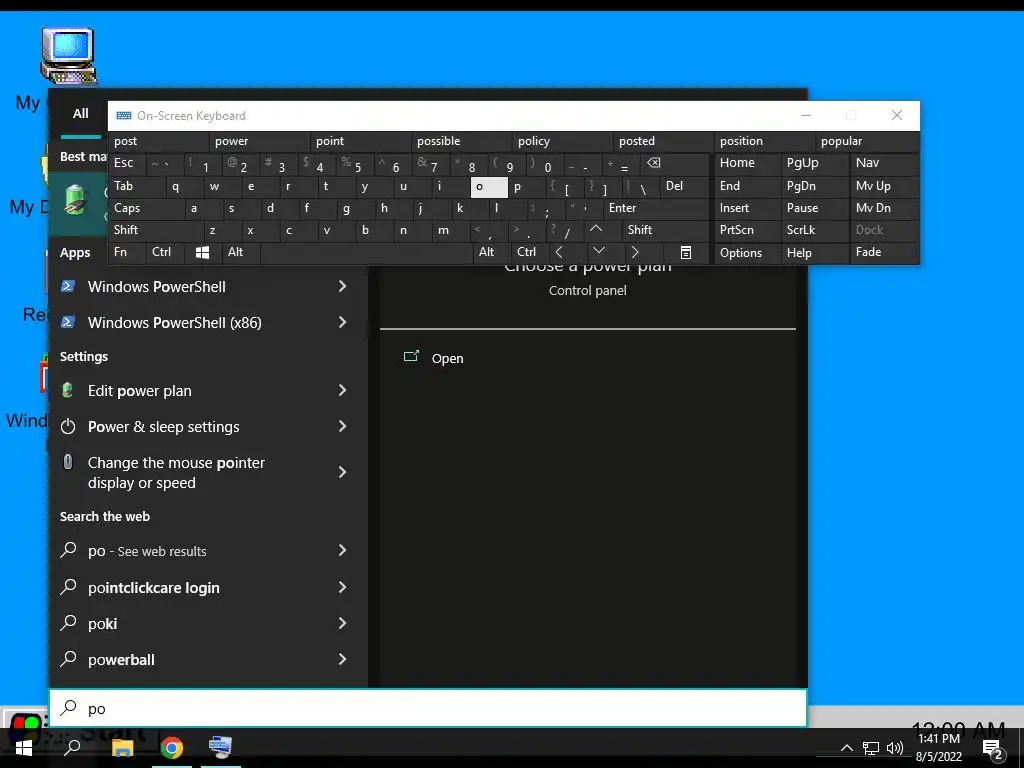Select the All search tab
Screen dimensions: 1024x768
point(80,114)
